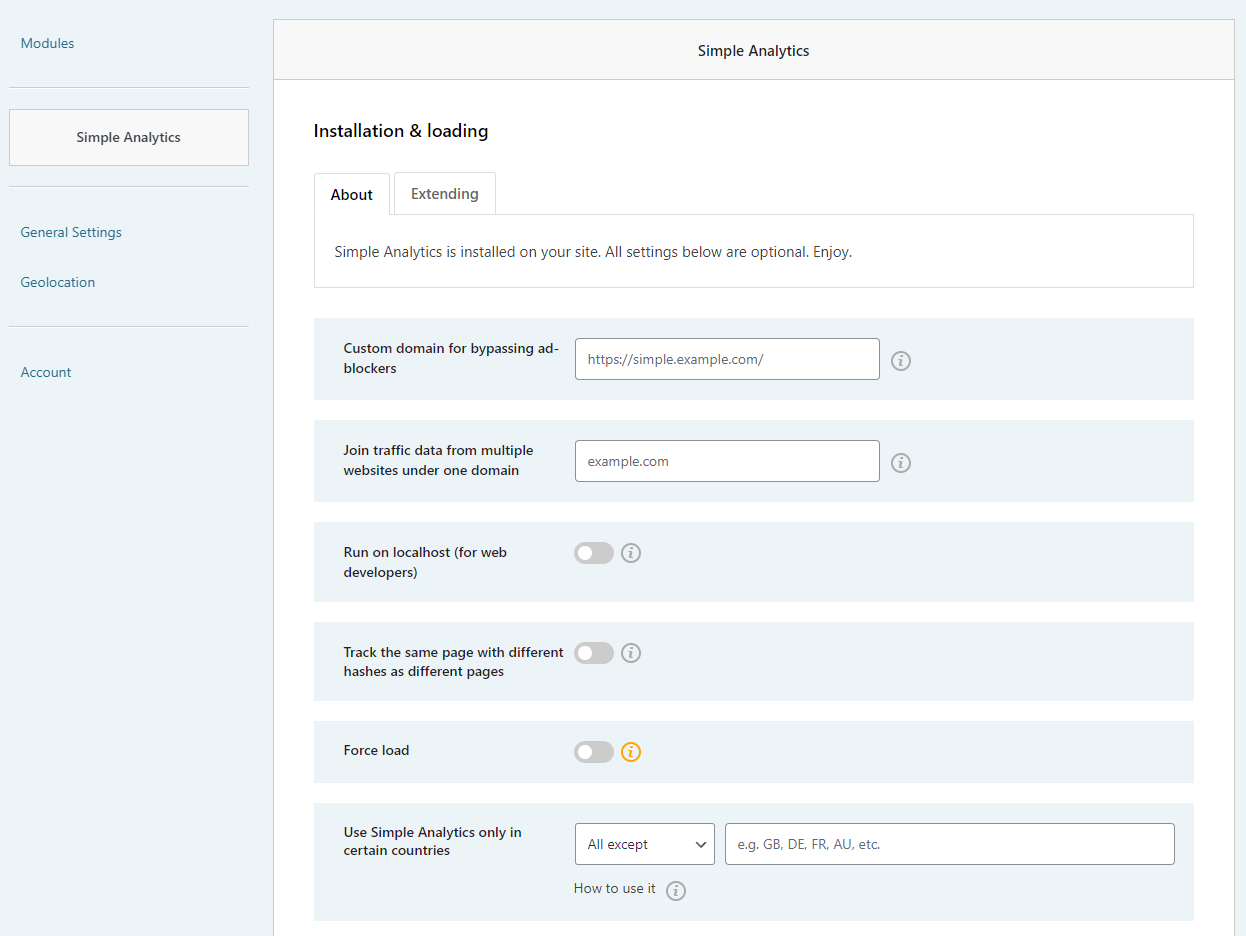The image size is (1246, 936).
Task: Turn on the Force load switch
Action: pyautogui.click(x=594, y=752)
